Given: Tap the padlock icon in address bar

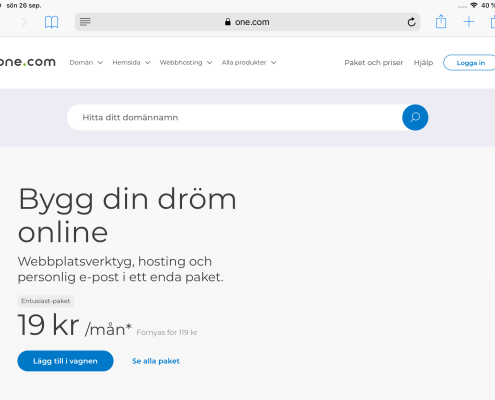Looking at the screenshot, I should (228, 22).
